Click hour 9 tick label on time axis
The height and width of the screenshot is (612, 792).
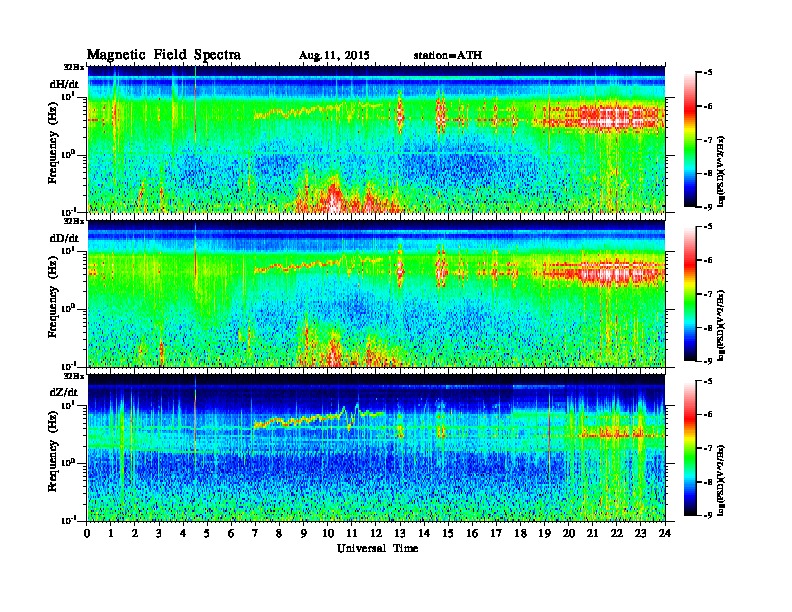(304, 533)
